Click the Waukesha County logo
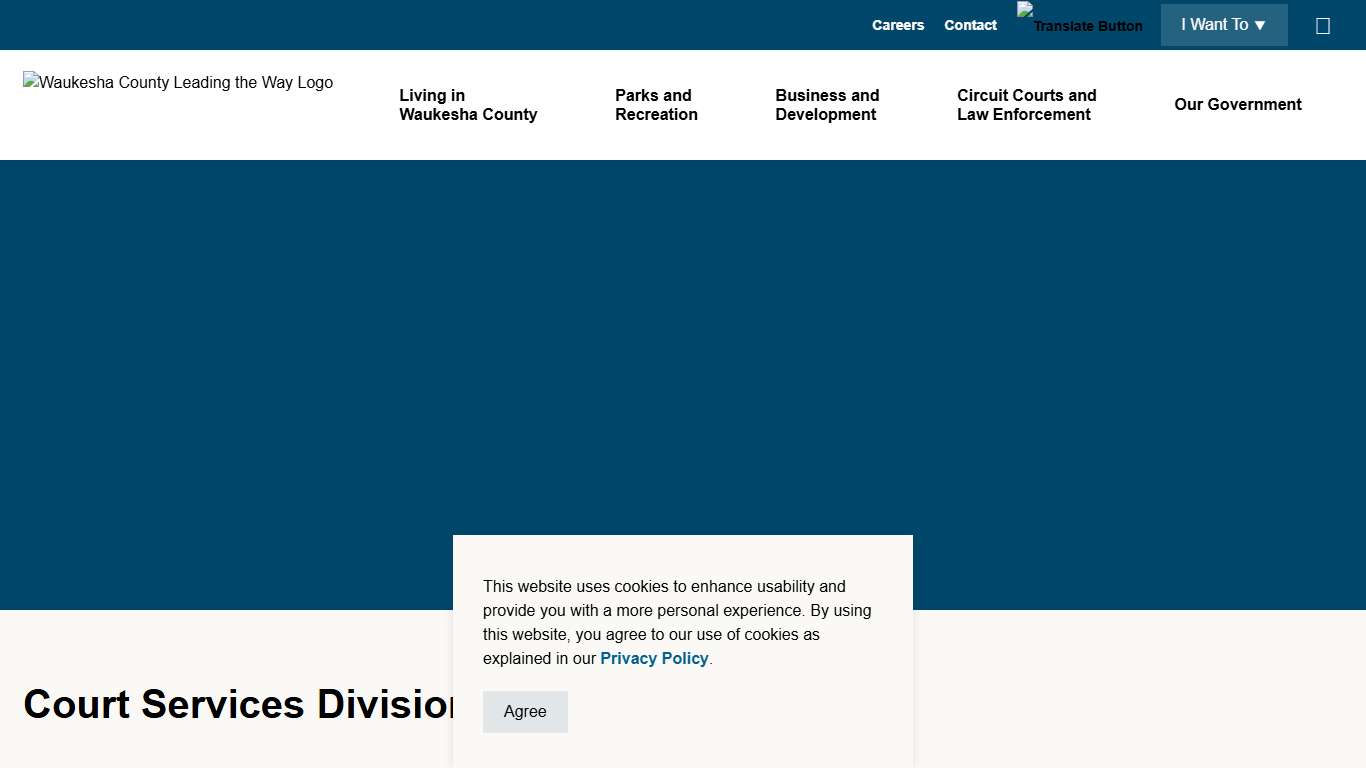Viewport: 1366px width, 768px height. point(178,82)
